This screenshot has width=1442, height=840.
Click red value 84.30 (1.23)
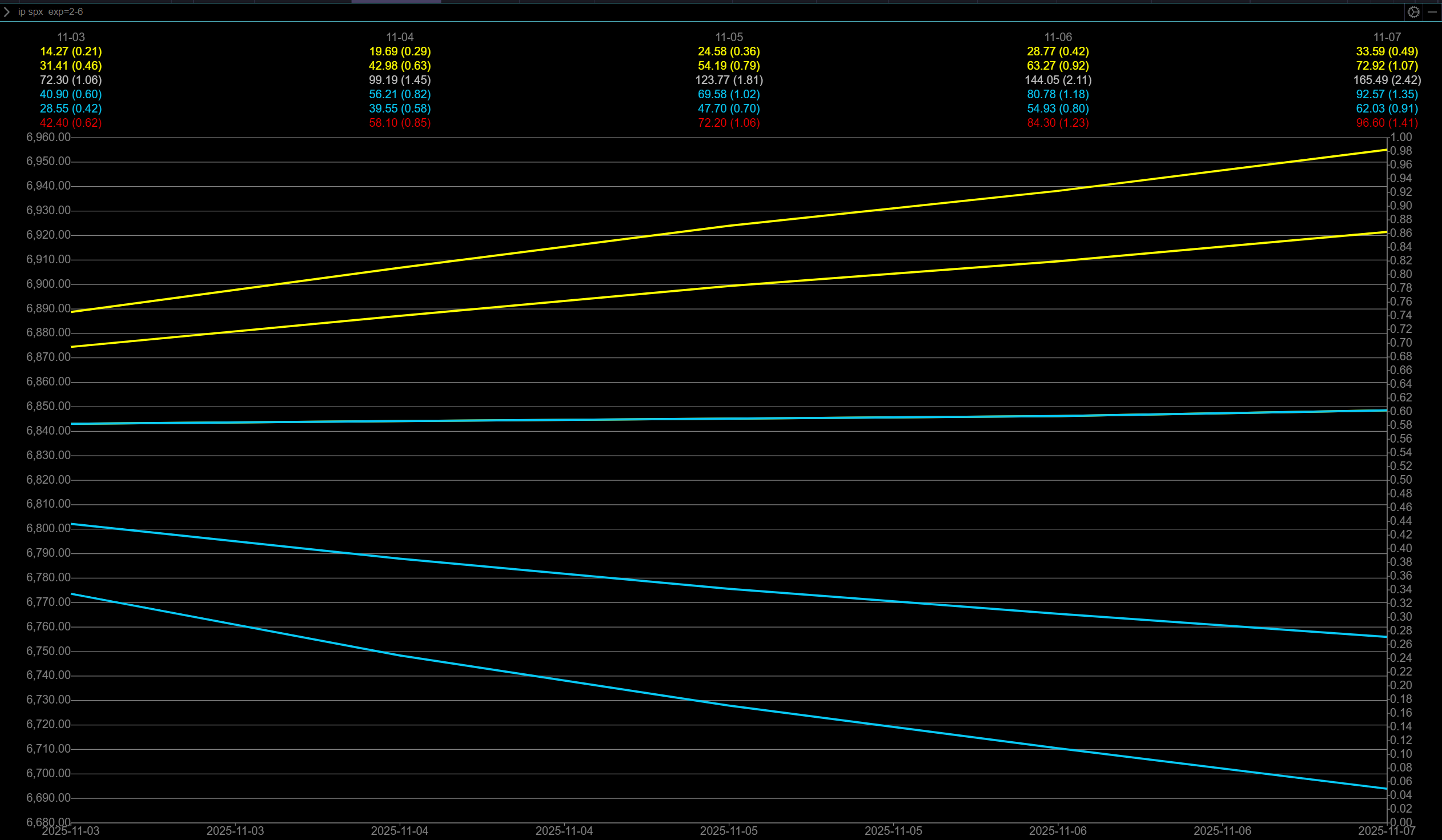[x=1058, y=123]
